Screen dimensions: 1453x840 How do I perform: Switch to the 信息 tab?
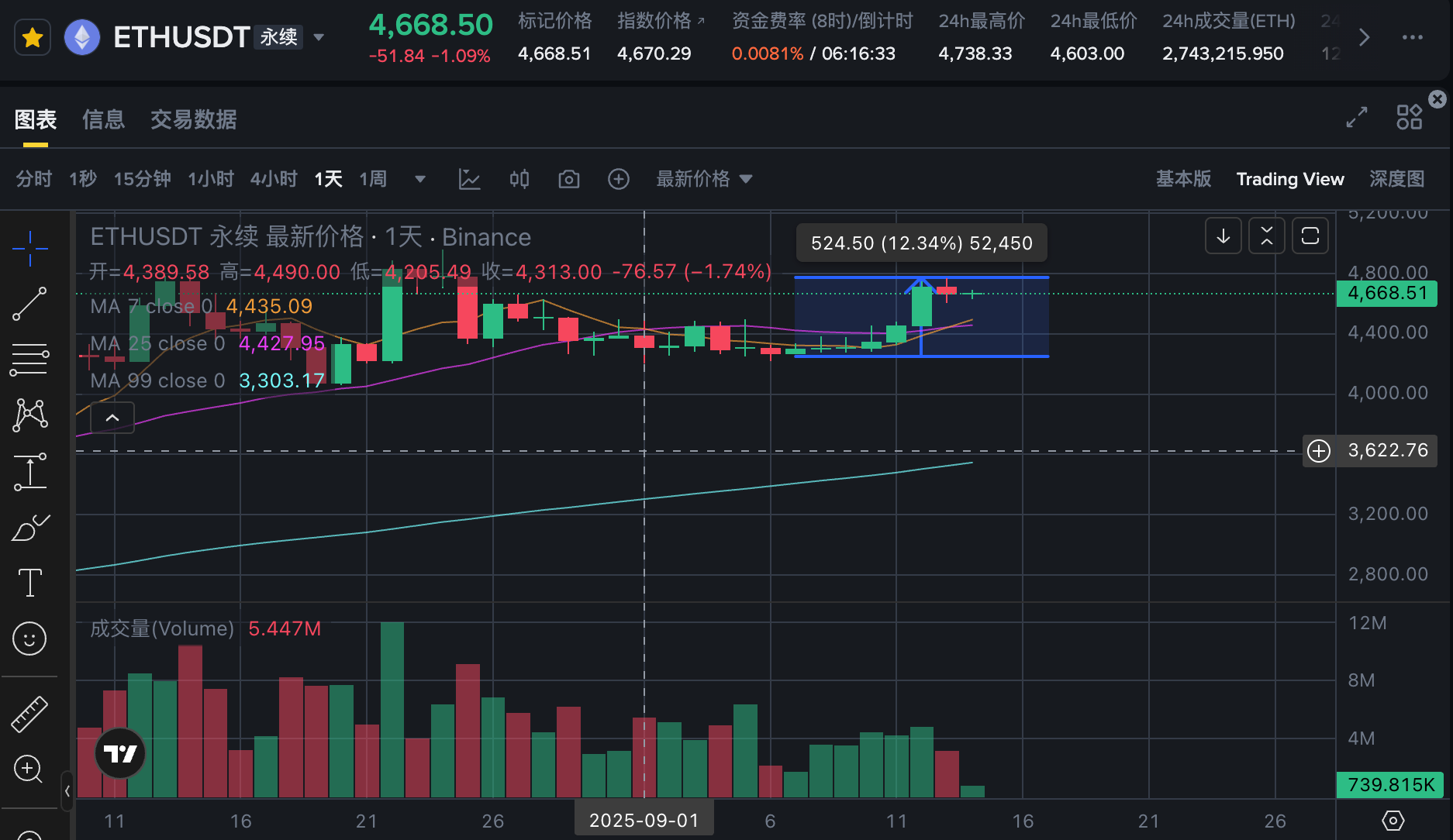click(103, 119)
